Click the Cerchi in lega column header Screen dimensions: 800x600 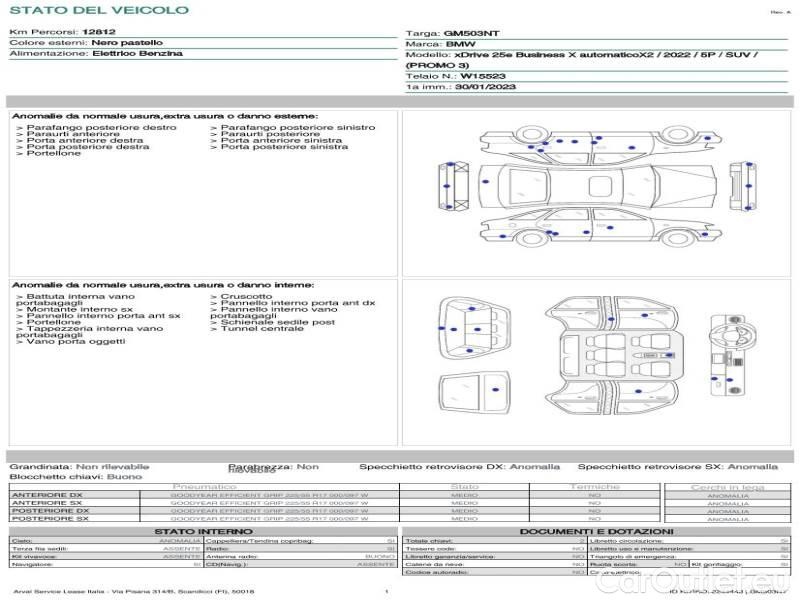pyautogui.click(x=727, y=487)
